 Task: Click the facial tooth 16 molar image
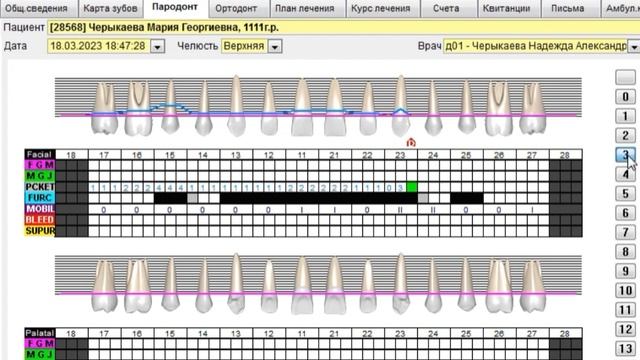click(138, 108)
